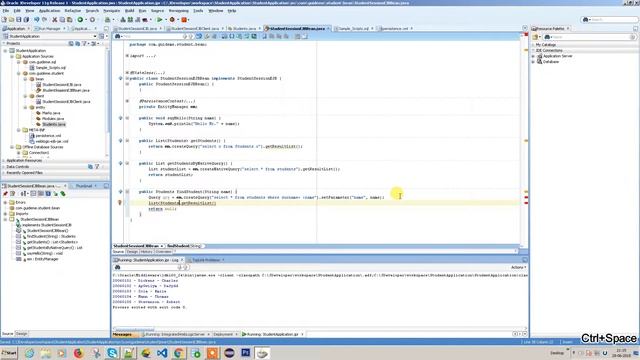Open the StudentApplication project dropdown
640x360 pixels.
[x=95, y=36]
